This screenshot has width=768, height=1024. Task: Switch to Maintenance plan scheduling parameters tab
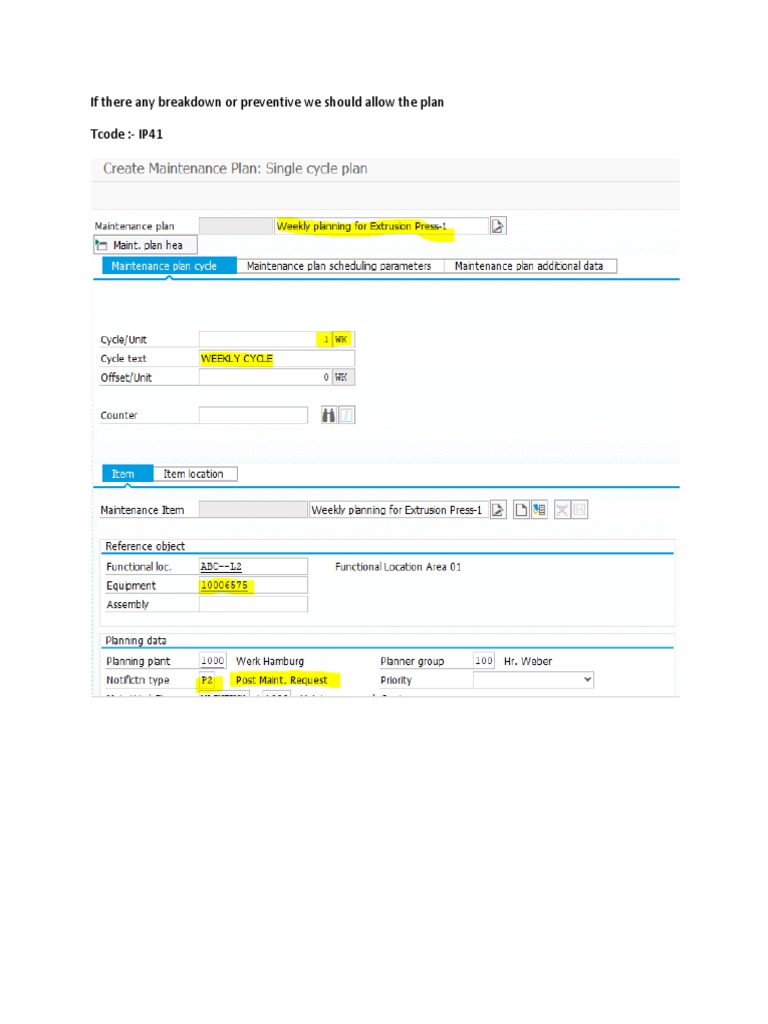pyautogui.click(x=340, y=266)
